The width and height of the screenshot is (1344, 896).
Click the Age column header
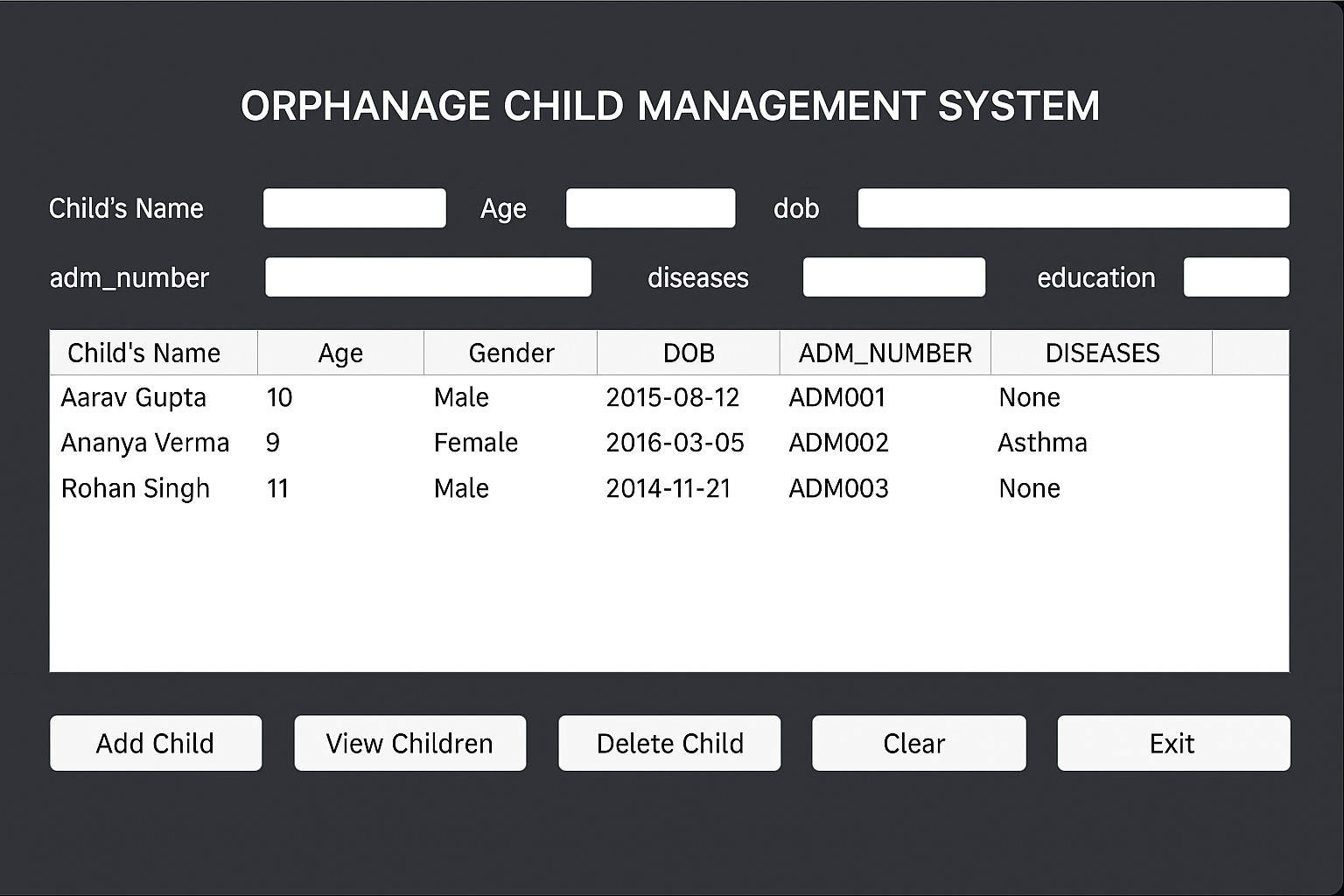pos(340,353)
